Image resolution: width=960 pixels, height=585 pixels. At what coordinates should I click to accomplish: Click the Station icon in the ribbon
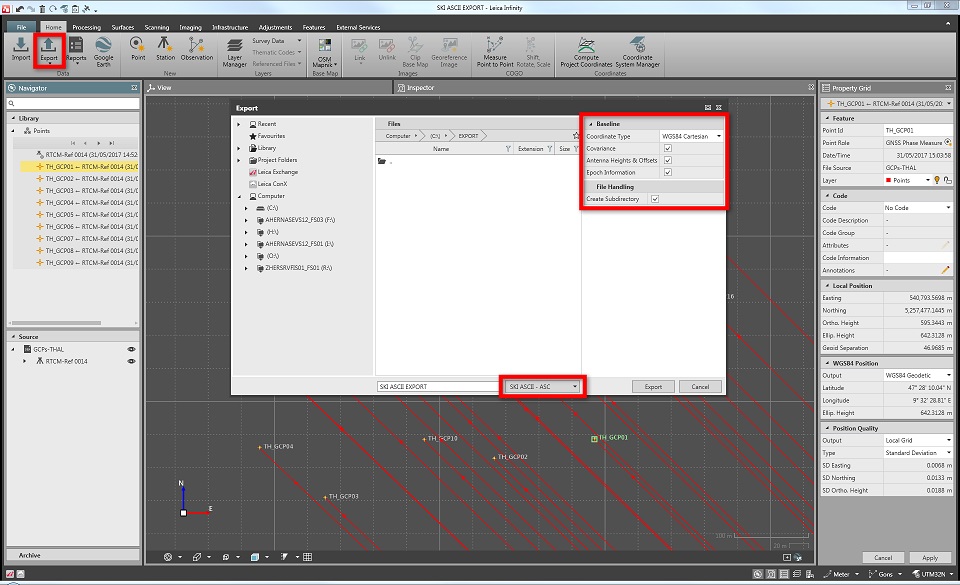tap(166, 49)
